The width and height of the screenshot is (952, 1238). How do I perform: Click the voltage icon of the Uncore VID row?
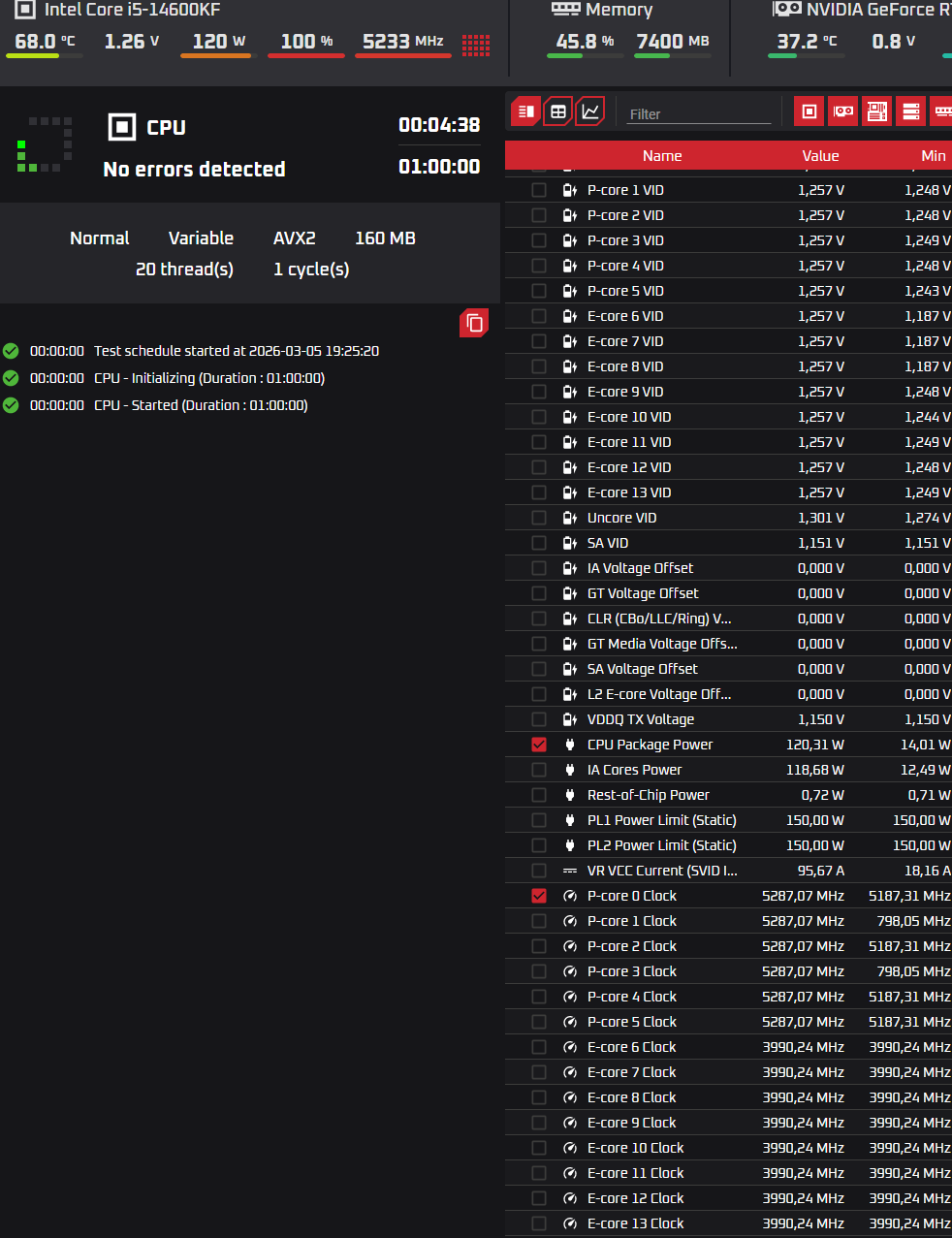click(x=570, y=518)
